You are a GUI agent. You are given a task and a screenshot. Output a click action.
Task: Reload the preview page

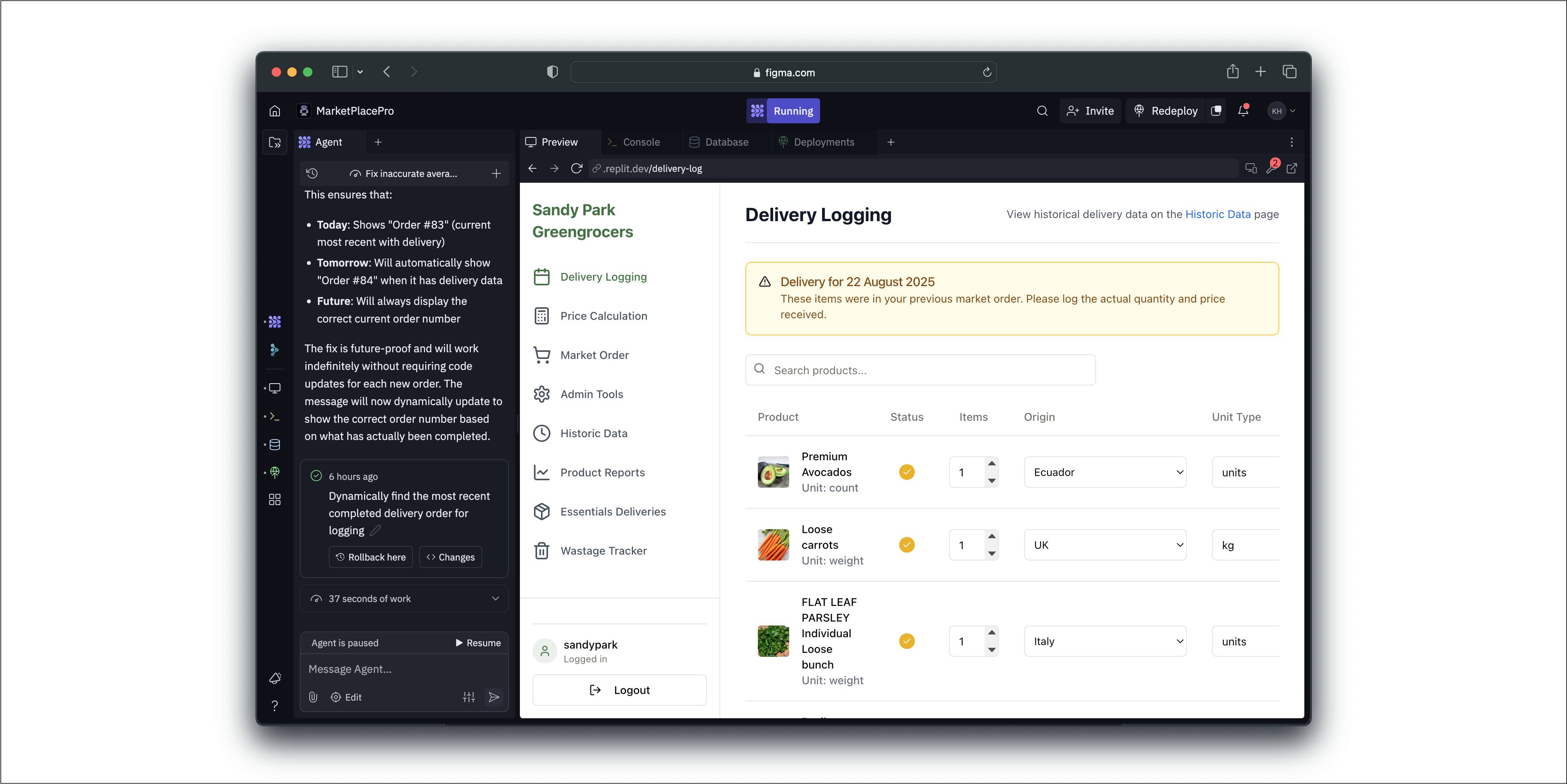(576, 168)
